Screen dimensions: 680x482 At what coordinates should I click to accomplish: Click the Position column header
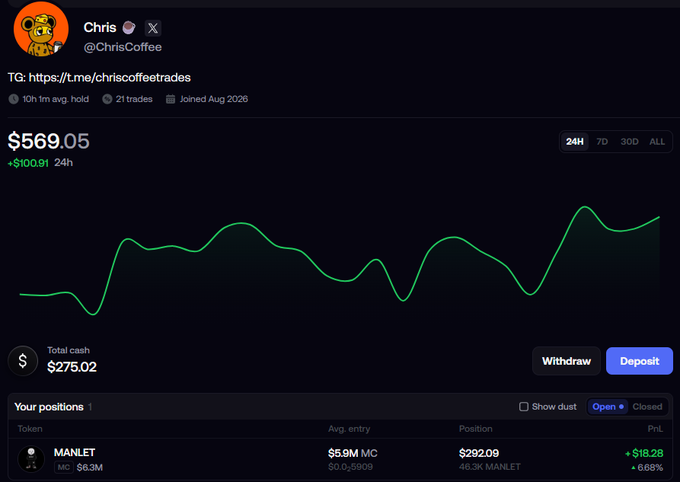476,429
